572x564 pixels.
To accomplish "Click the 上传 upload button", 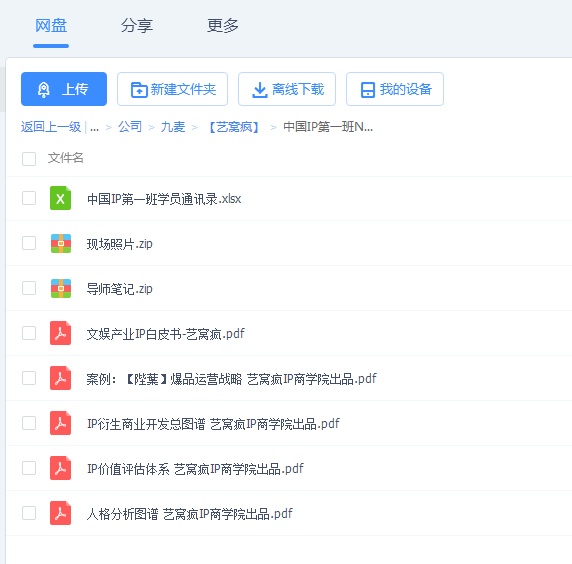I will click(x=64, y=89).
